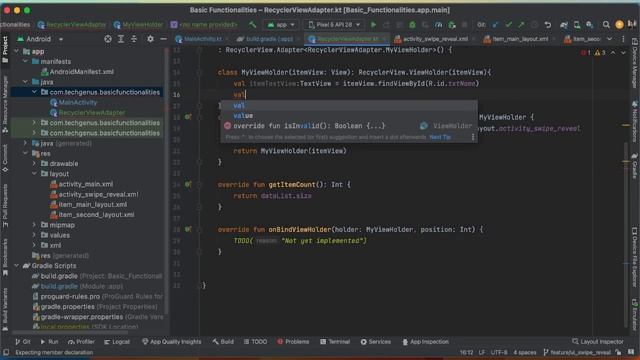Image resolution: width=640 pixels, height=360 pixels.
Task: Start the debugger with the bug icon
Action: pos(412,24)
